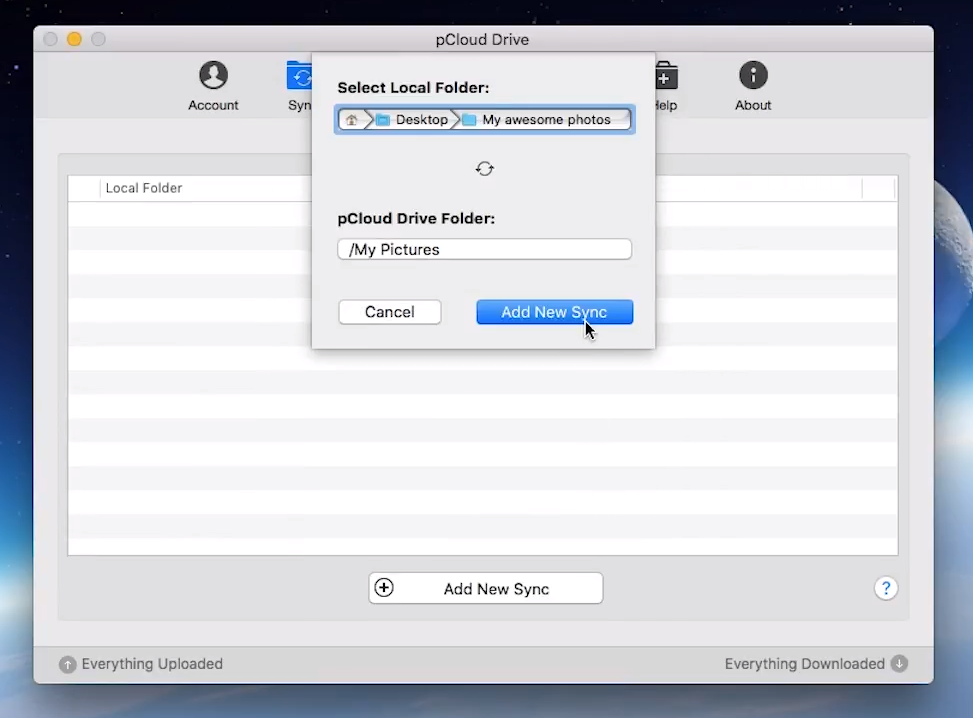Open the Account tab
The image size is (973, 718).
[x=213, y=87]
